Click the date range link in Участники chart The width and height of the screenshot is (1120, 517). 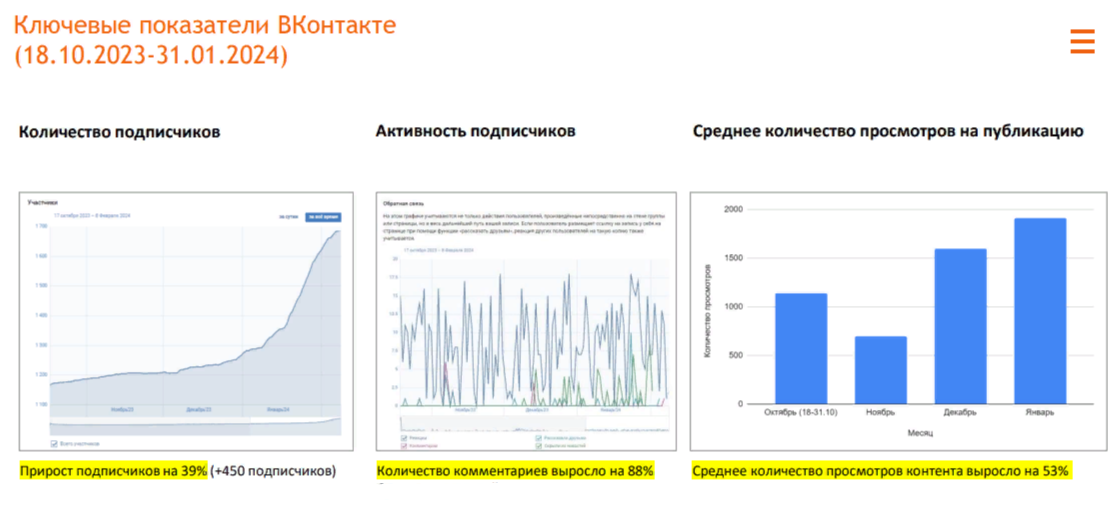93,215
